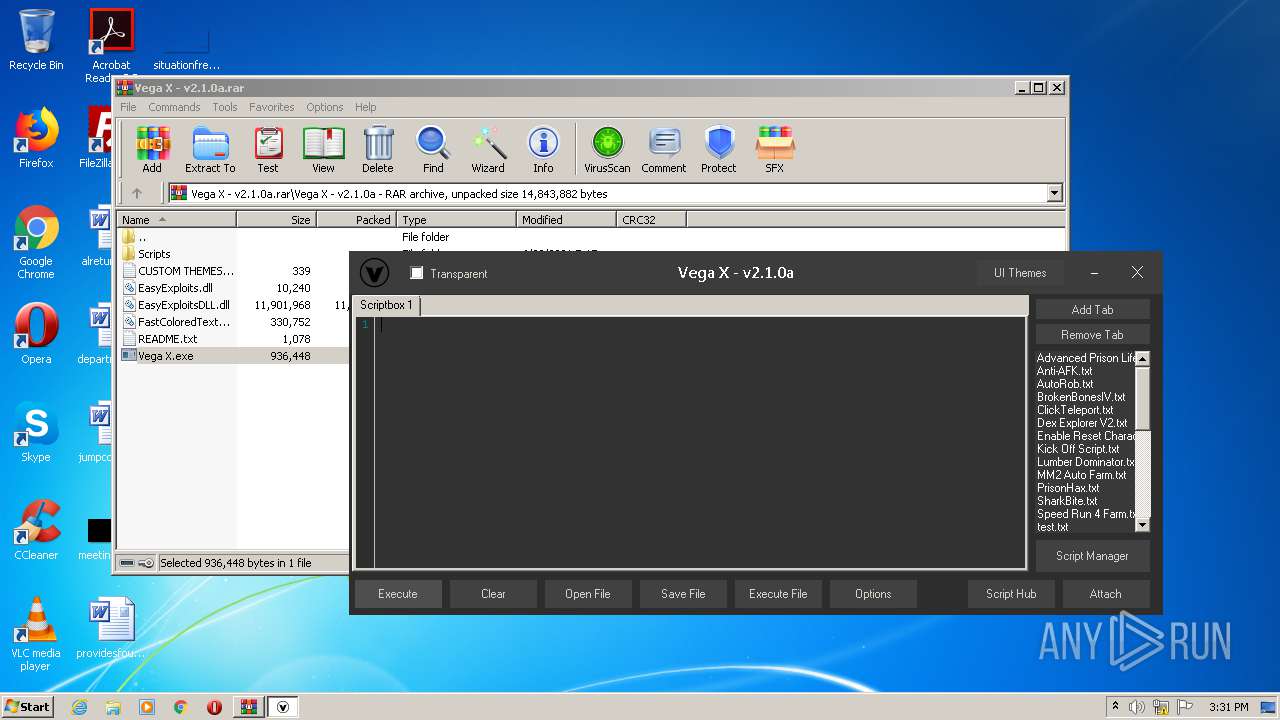Image resolution: width=1280 pixels, height=720 pixels.
Task: Click the Add Tab button
Action: coord(1092,310)
